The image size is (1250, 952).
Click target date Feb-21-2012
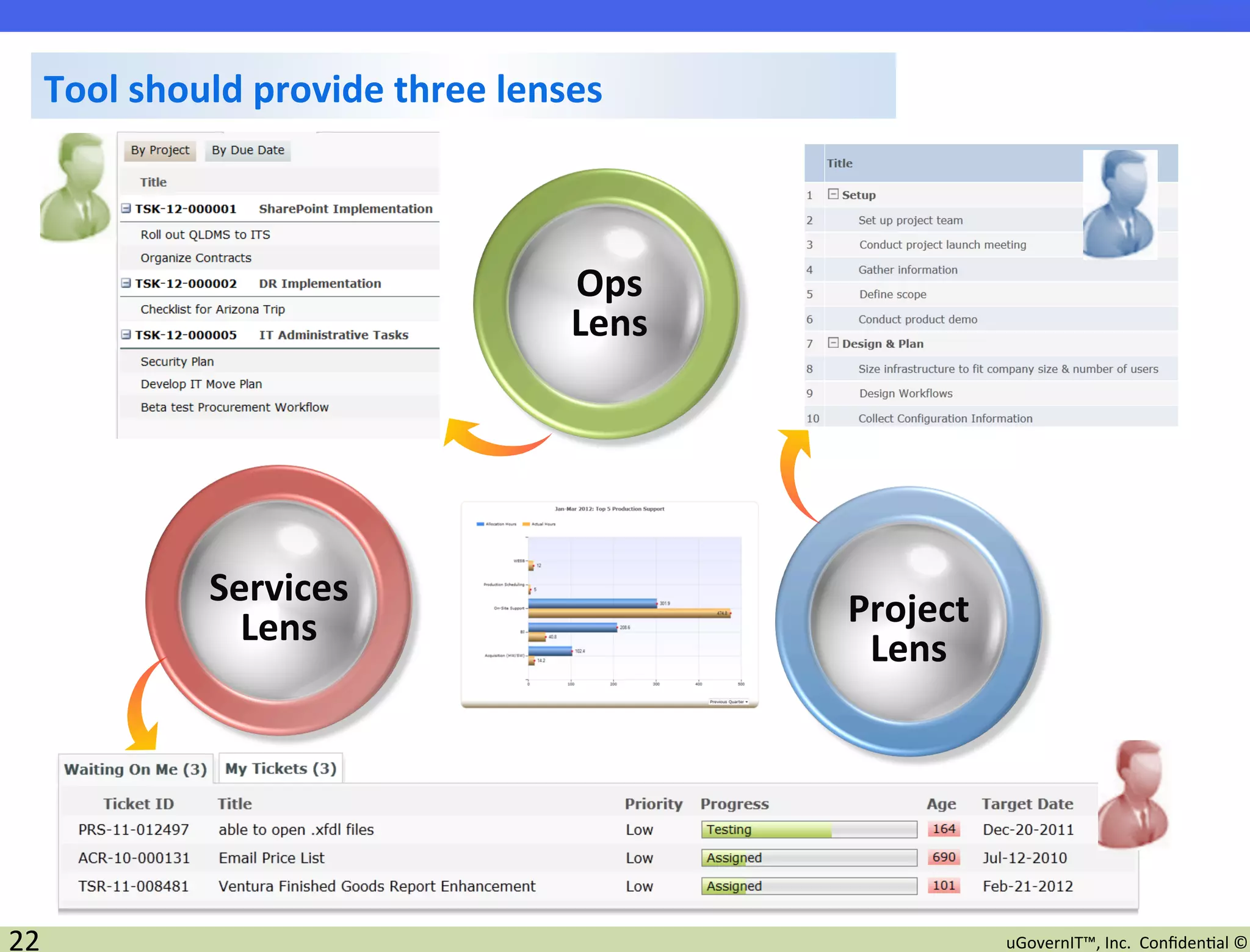coord(1028,886)
